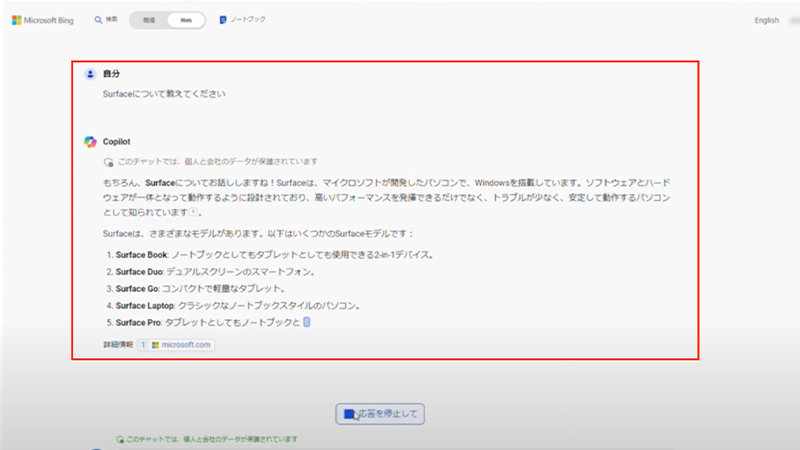Click the user message "Surfaceについて教えてください"
This screenshot has height=450, width=800.
click(165, 95)
